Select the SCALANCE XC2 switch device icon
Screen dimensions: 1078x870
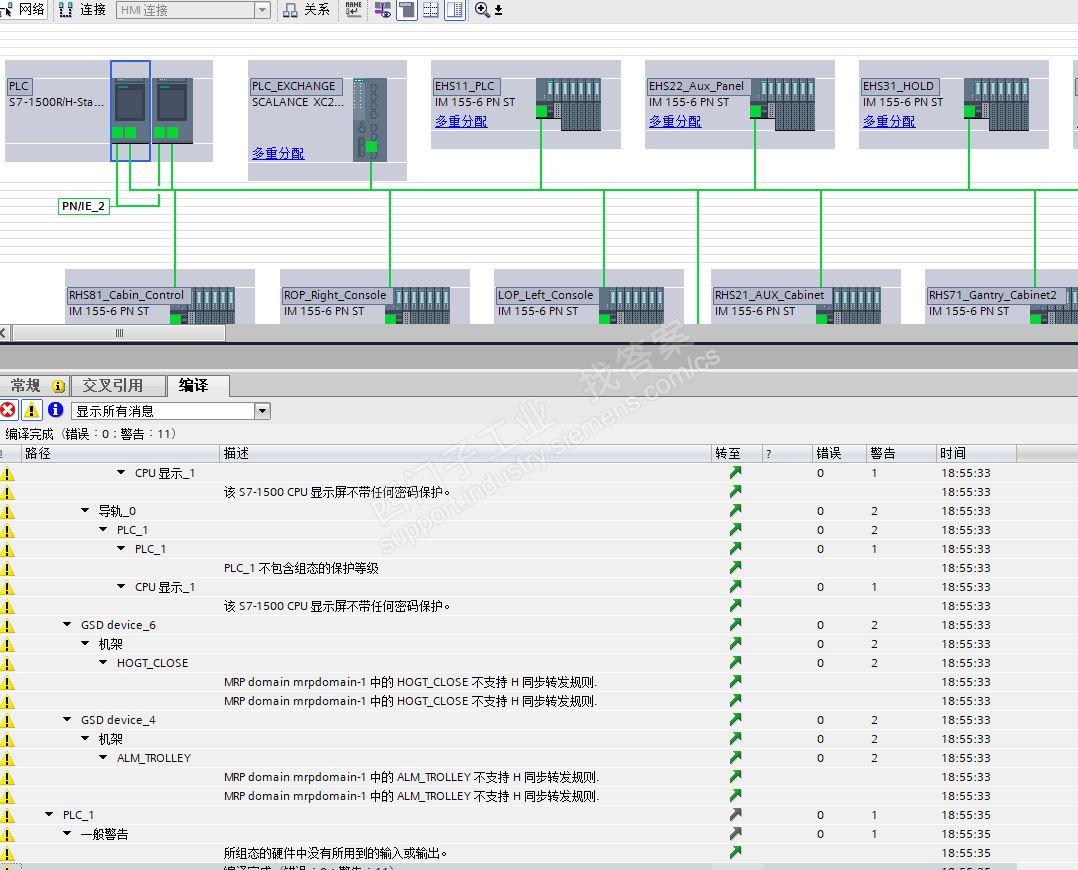[x=370, y=120]
